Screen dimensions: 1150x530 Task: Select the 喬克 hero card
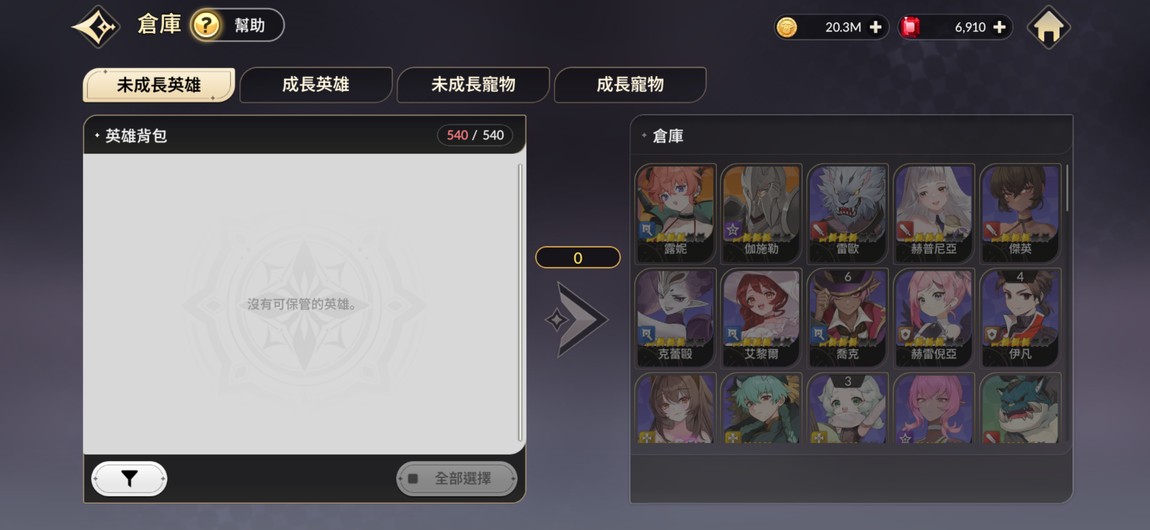[848, 318]
